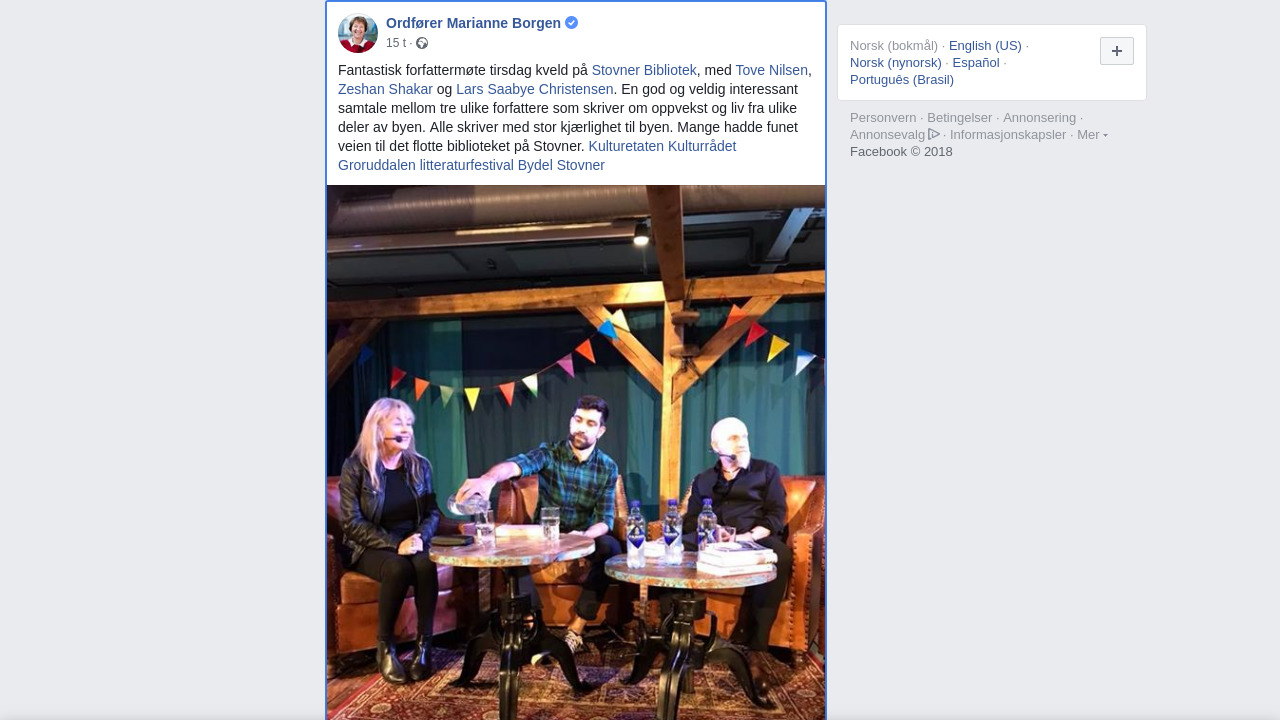Switch language to Español

point(976,62)
